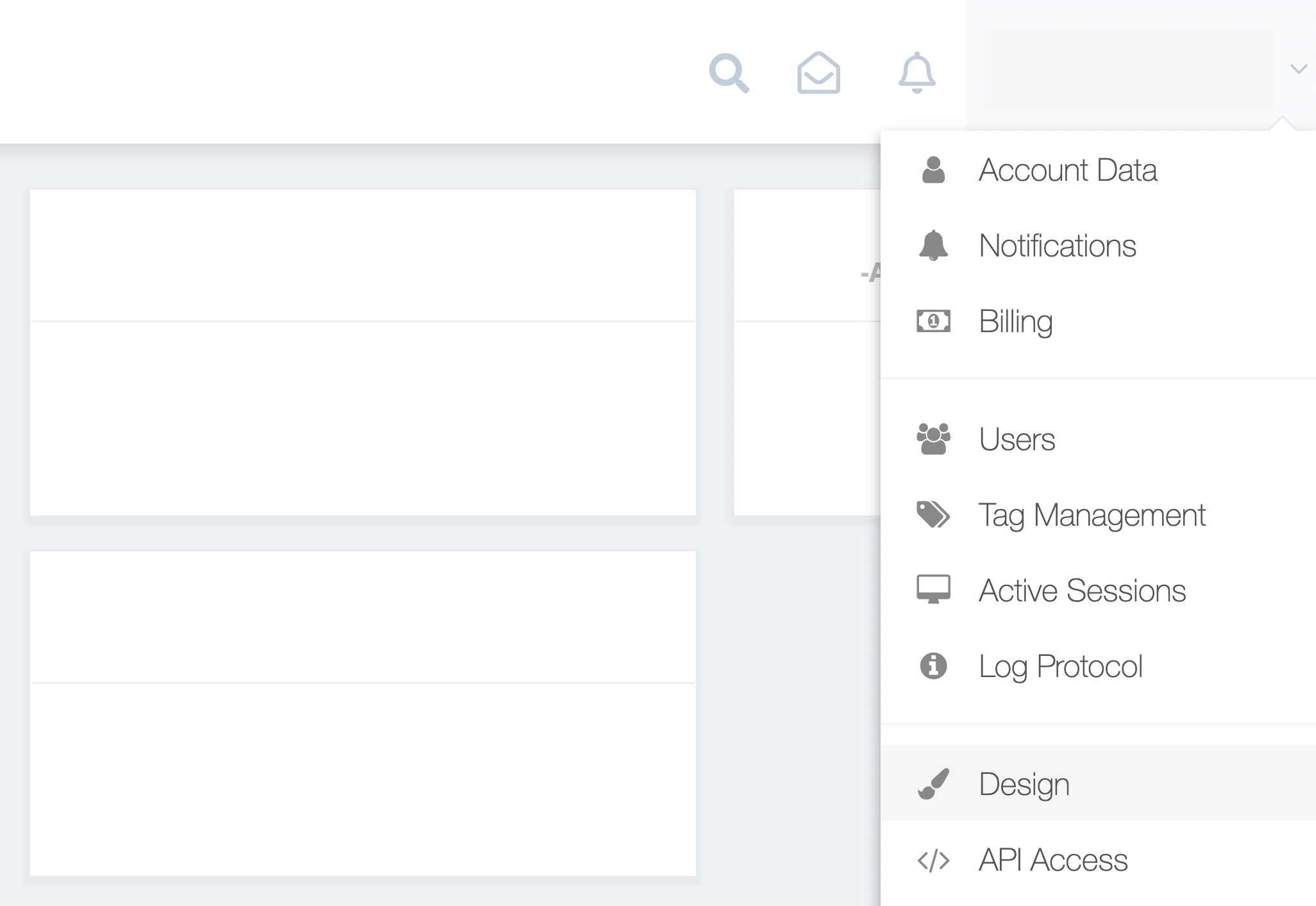Image resolution: width=1316 pixels, height=906 pixels.
Task: Open the notification bell in the header
Action: (x=917, y=72)
